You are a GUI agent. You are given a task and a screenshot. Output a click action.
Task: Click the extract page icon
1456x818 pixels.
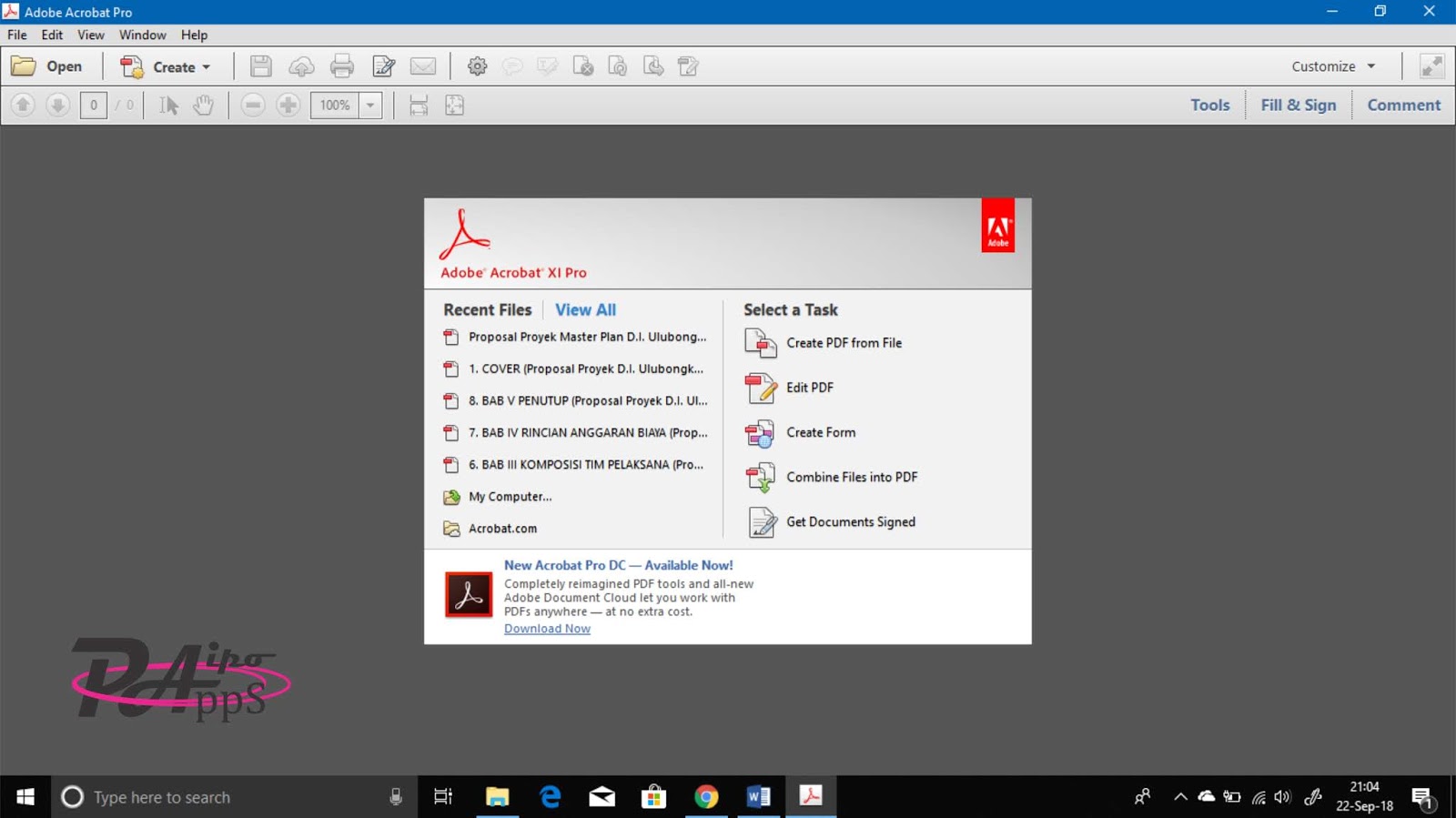point(653,66)
